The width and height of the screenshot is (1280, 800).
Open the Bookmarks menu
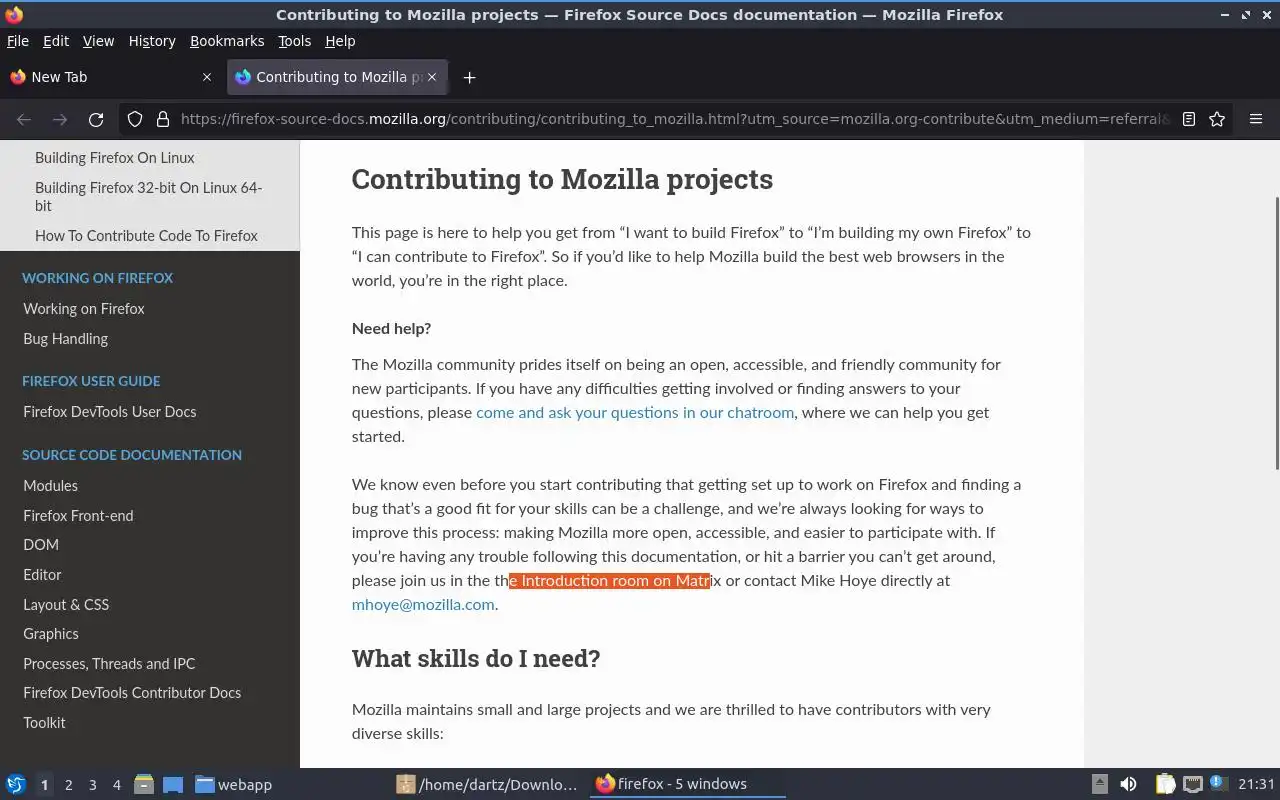[227, 41]
